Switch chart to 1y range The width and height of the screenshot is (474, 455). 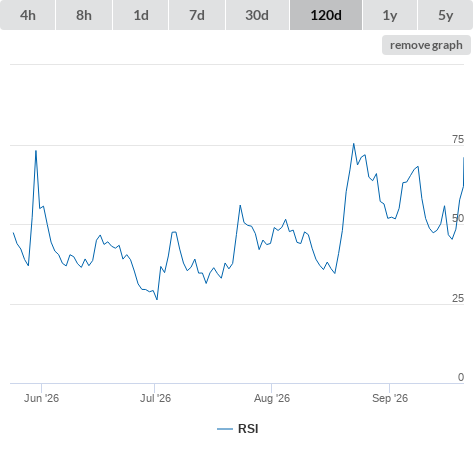coord(390,15)
